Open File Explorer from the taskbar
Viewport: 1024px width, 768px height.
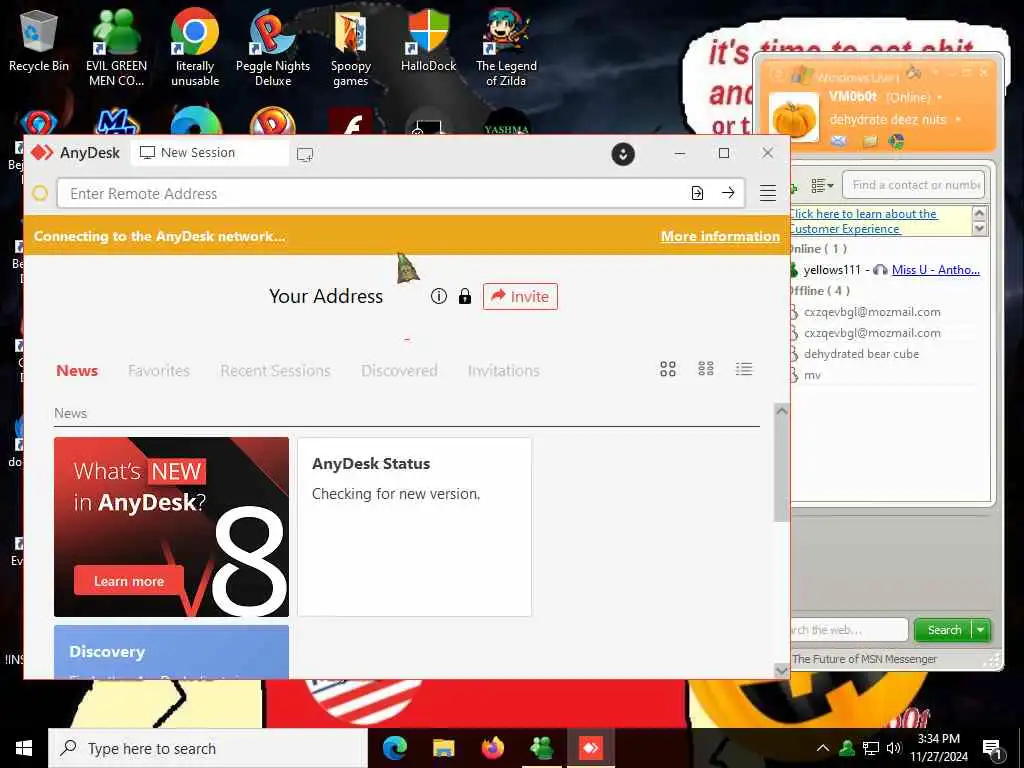[443, 748]
